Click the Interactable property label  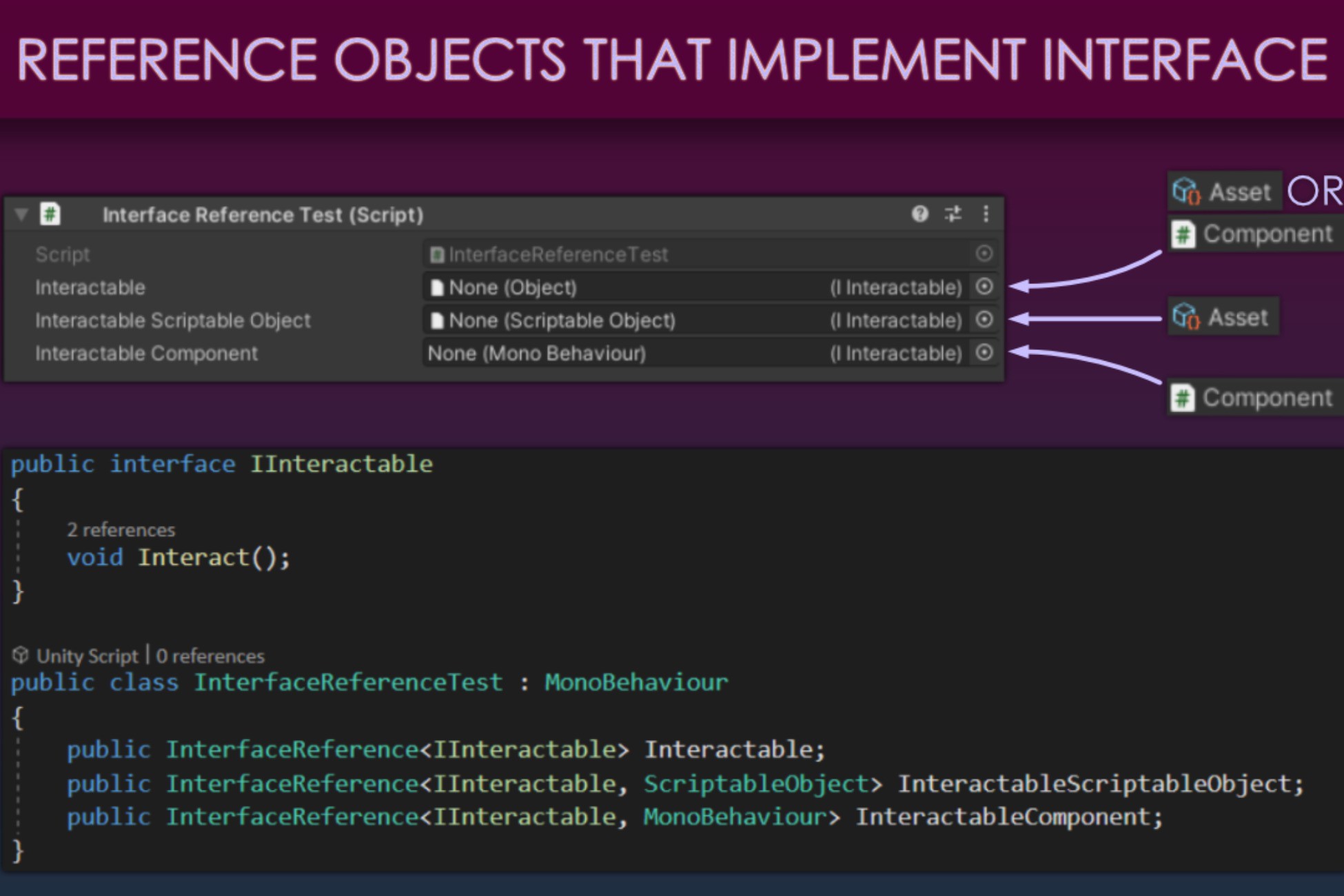[90, 287]
